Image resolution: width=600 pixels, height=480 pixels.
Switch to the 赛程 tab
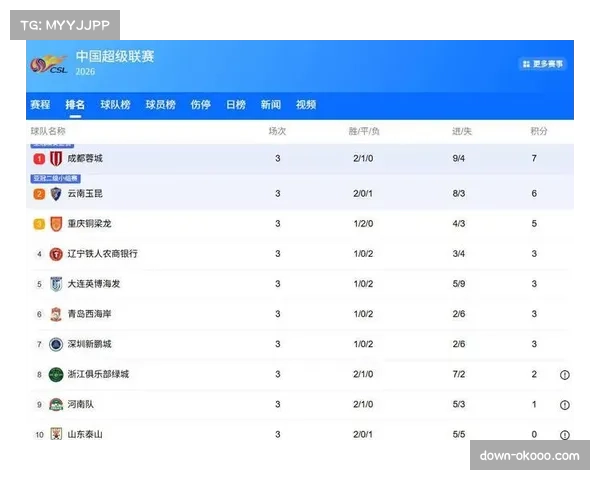40,104
